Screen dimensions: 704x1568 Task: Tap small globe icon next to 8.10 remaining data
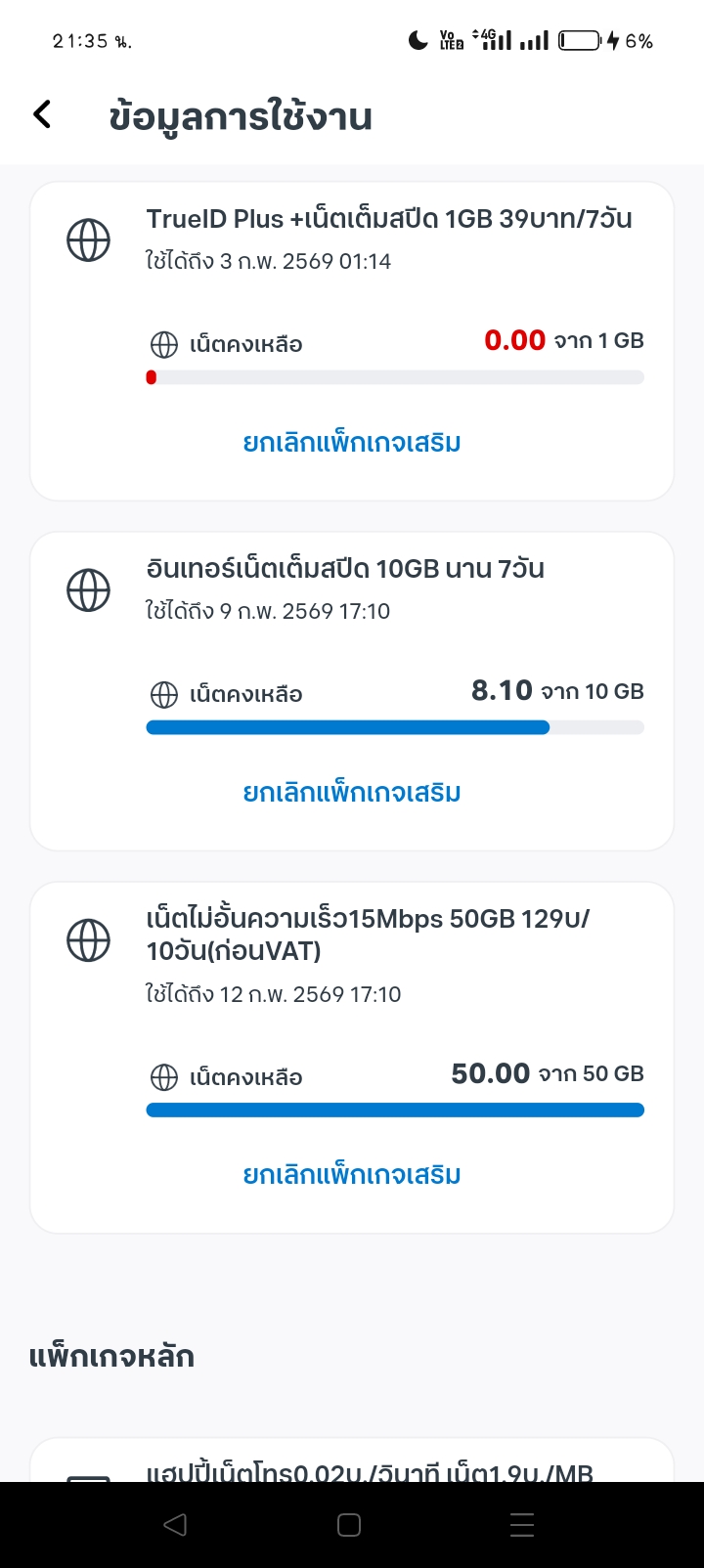(163, 695)
